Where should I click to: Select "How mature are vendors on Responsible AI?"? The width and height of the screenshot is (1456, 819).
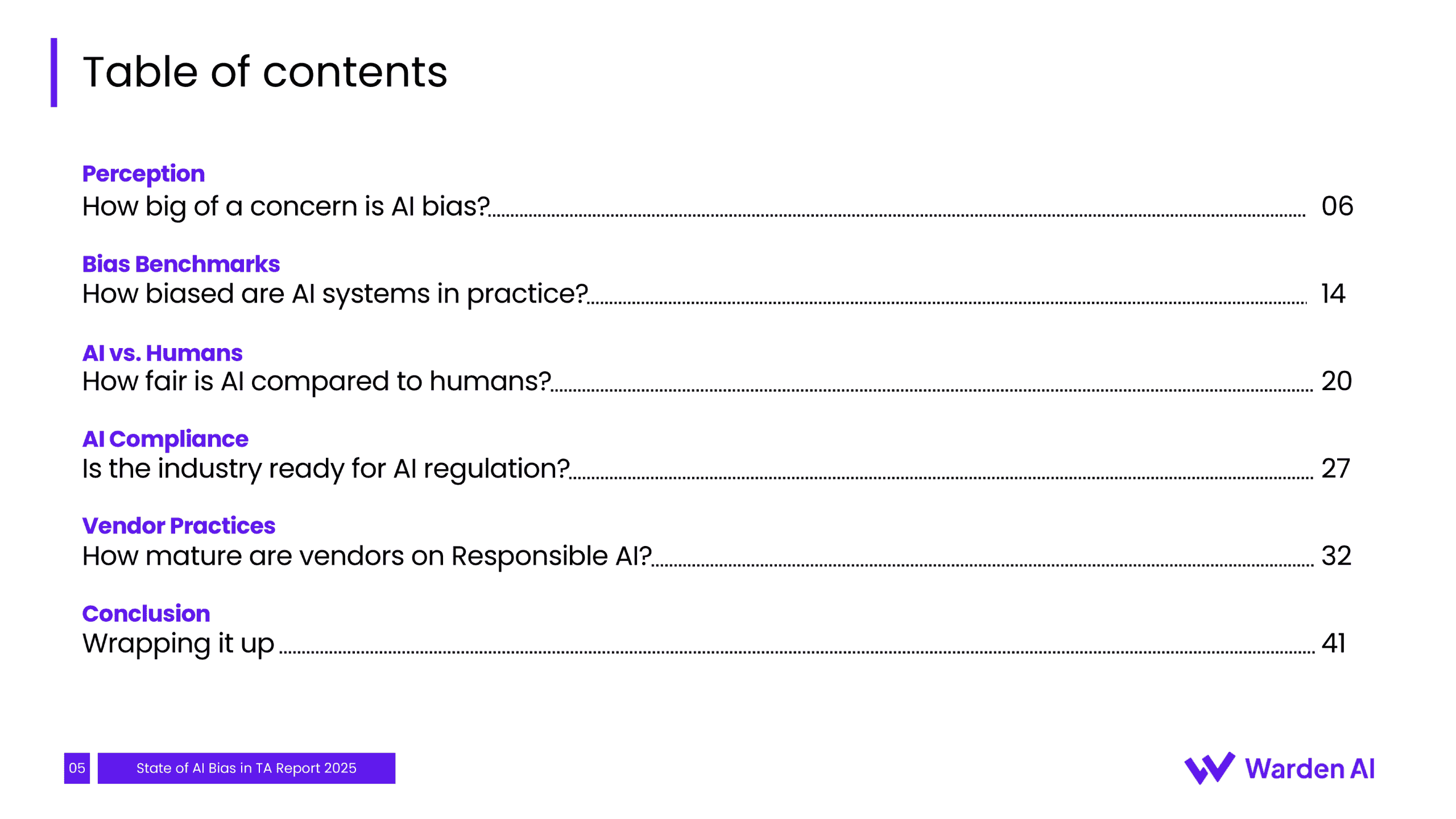(366, 556)
